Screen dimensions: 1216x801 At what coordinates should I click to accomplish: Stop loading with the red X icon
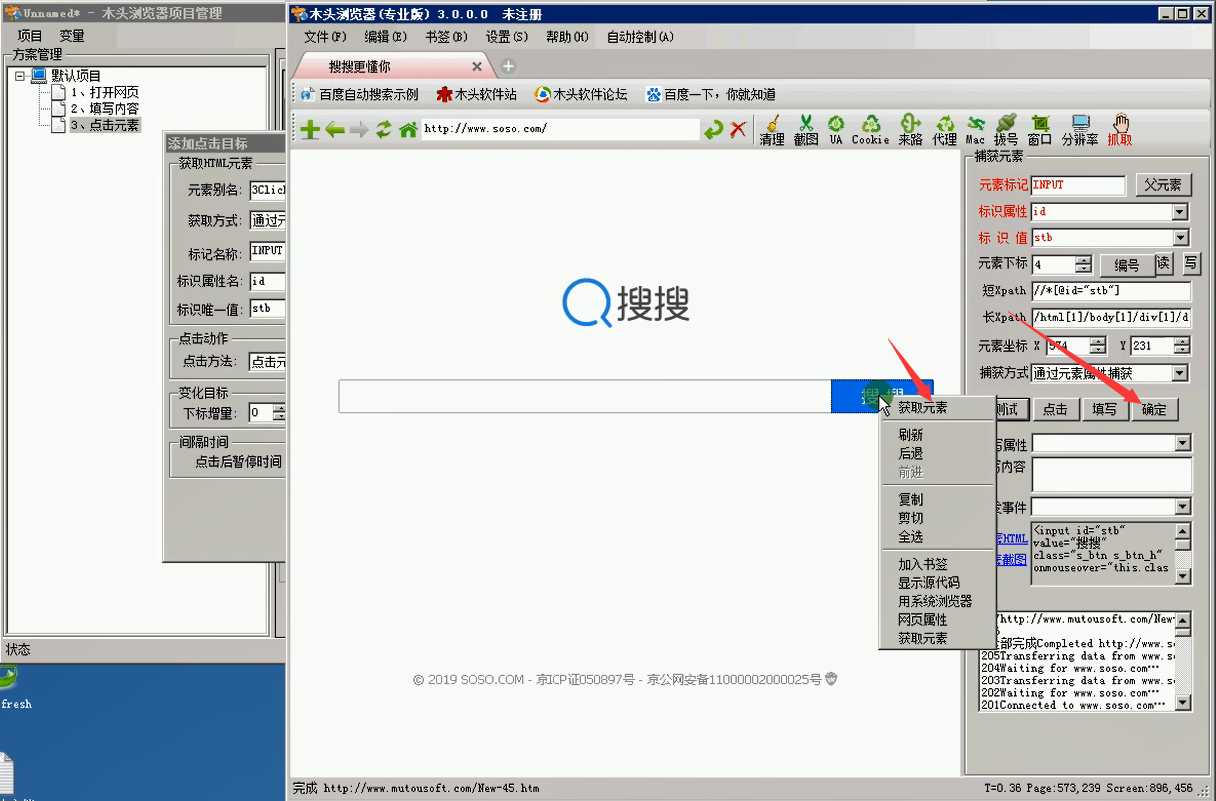(738, 130)
